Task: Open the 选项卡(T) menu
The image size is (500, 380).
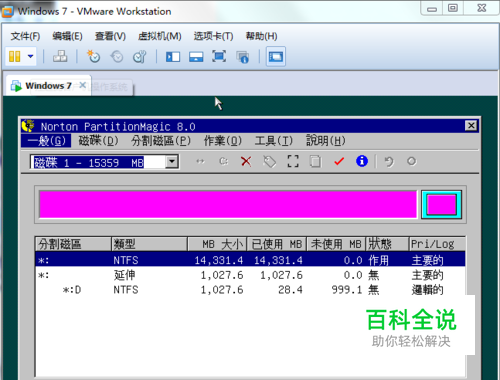Action: [x=213, y=36]
